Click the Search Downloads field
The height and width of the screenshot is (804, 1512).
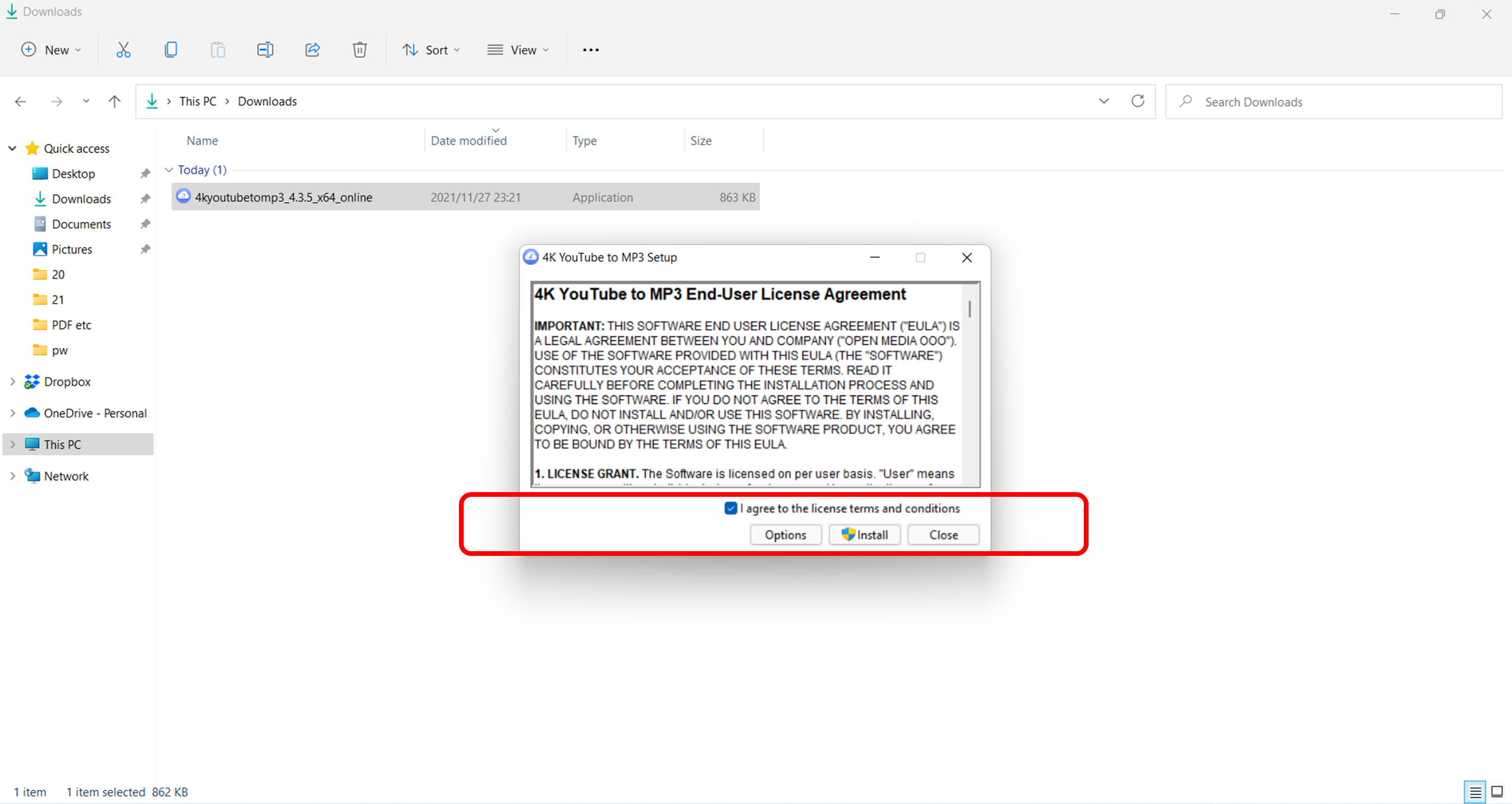(1334, 102)
